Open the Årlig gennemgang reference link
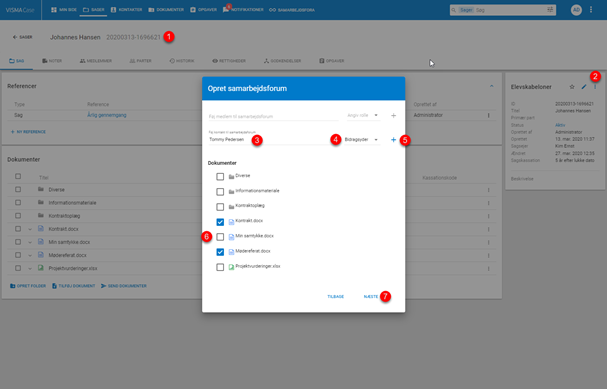The image size is (607, 389). (107, 115)
